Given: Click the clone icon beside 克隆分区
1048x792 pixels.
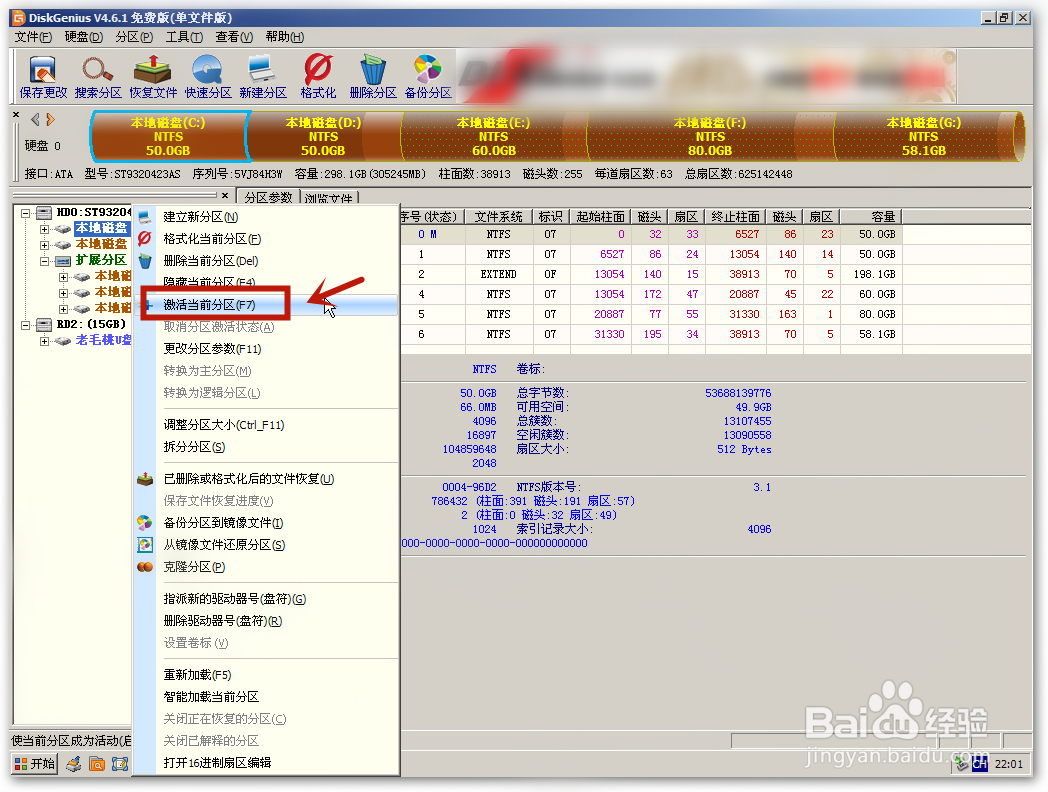Looking at the screenshot, I should point(145,567).
